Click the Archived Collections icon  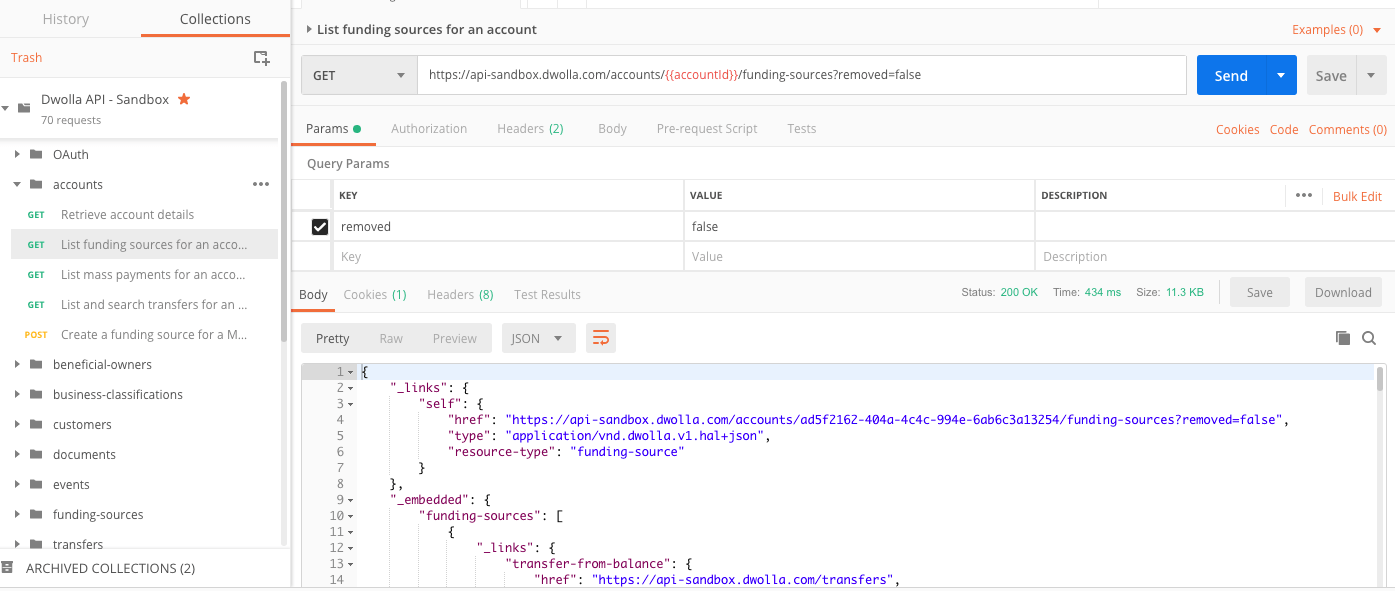click(8, 568)
